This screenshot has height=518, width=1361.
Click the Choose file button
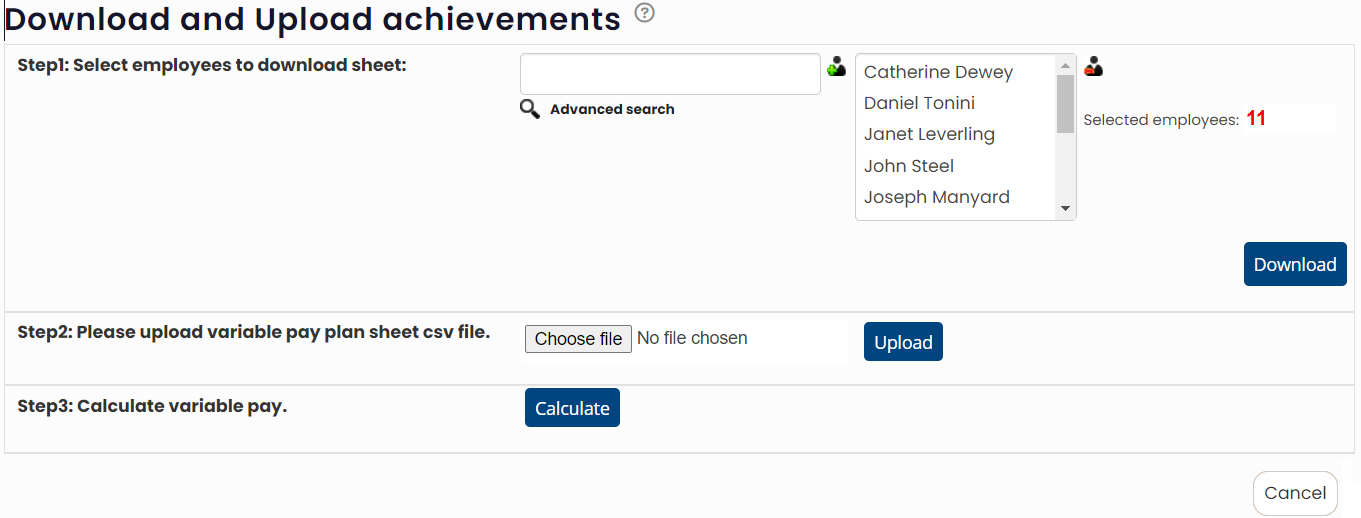coord(578,339)
